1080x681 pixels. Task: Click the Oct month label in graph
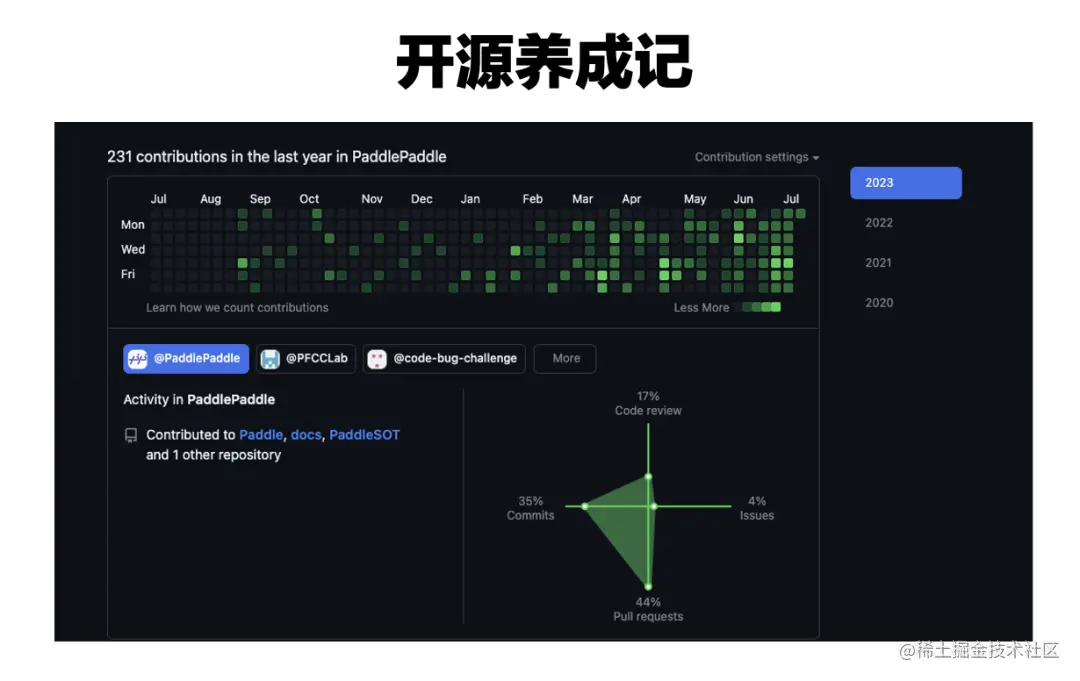click(309, 198)
